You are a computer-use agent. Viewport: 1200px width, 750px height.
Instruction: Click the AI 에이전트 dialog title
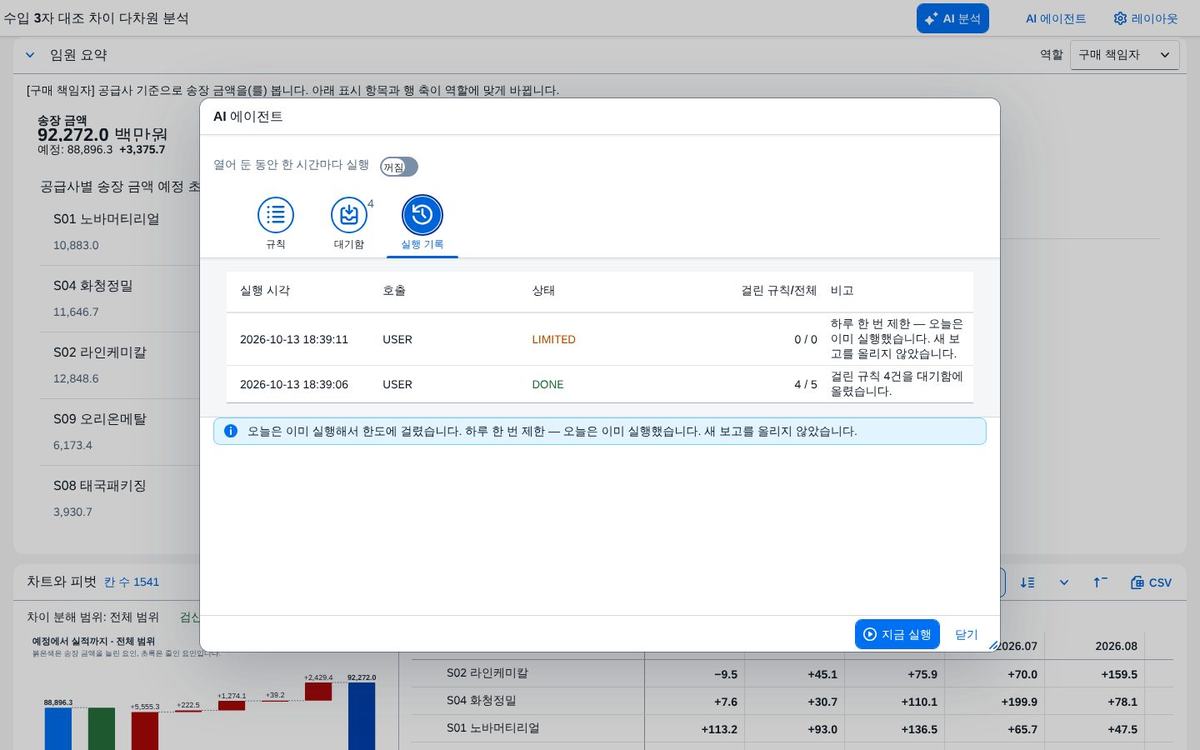pos(248,116)
